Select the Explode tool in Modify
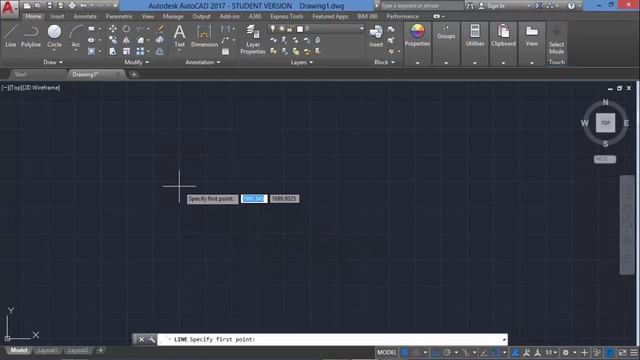Viewport: 640px width, 360px height. coord(160,40)
